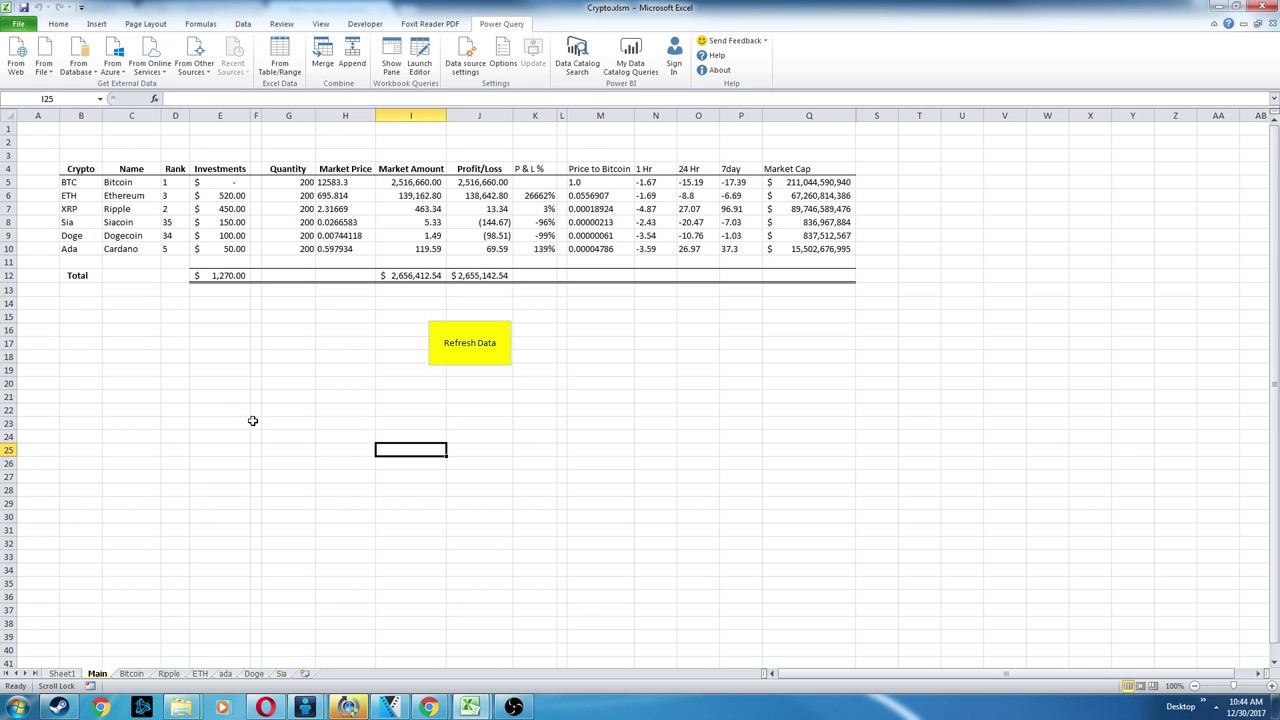Open the Developer ribbon tab
This screenshot has width=1280, height=720.
365,24
